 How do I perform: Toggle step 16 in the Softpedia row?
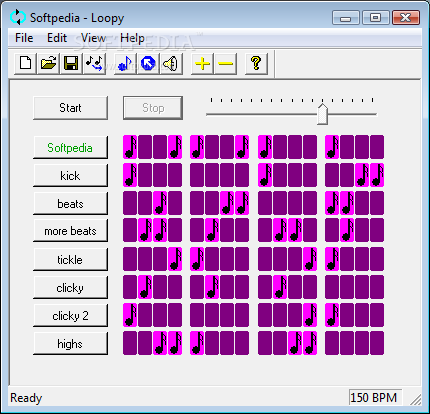click(x=377, y=147)
